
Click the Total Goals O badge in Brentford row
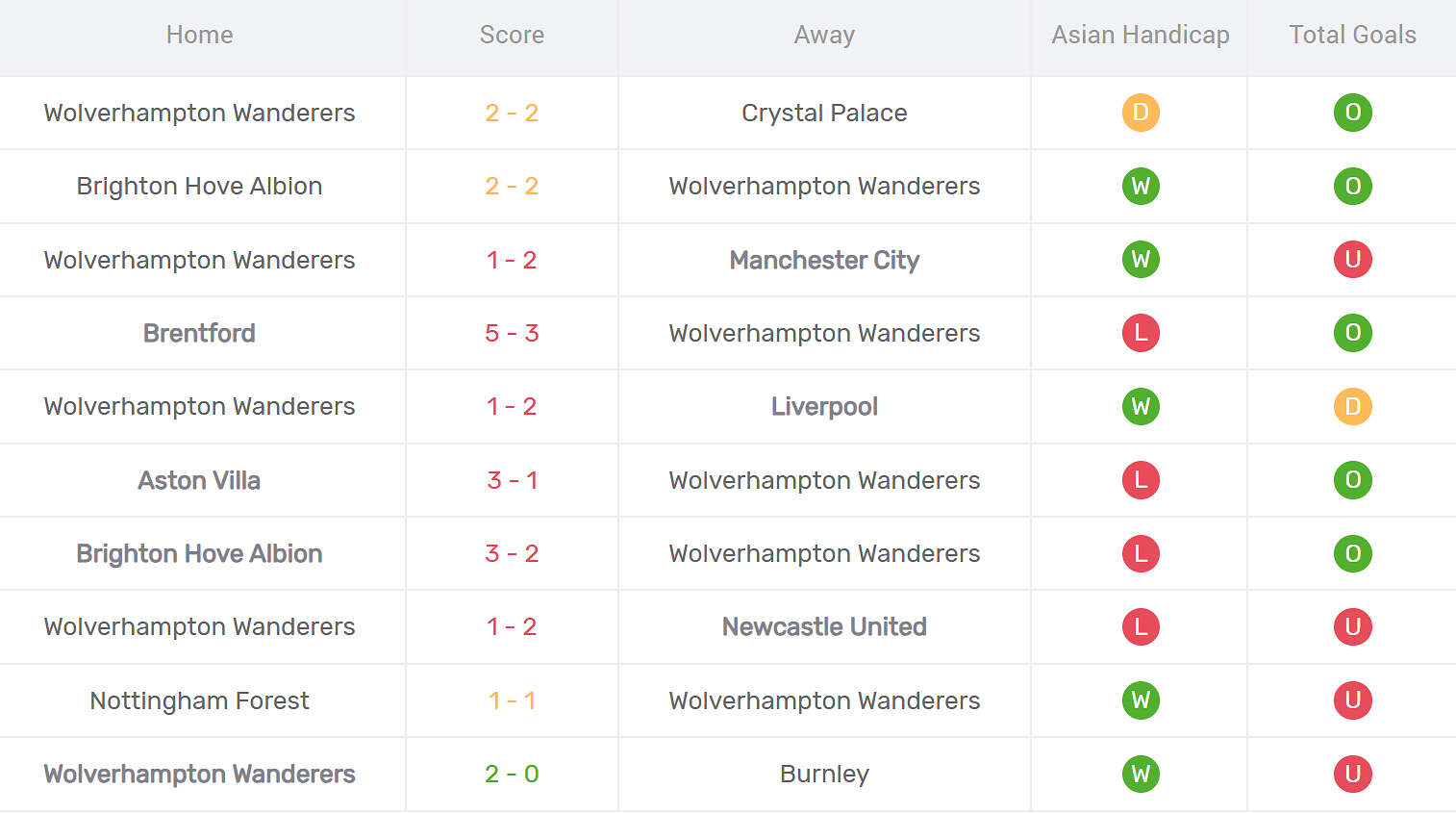tap(1352, 333)
